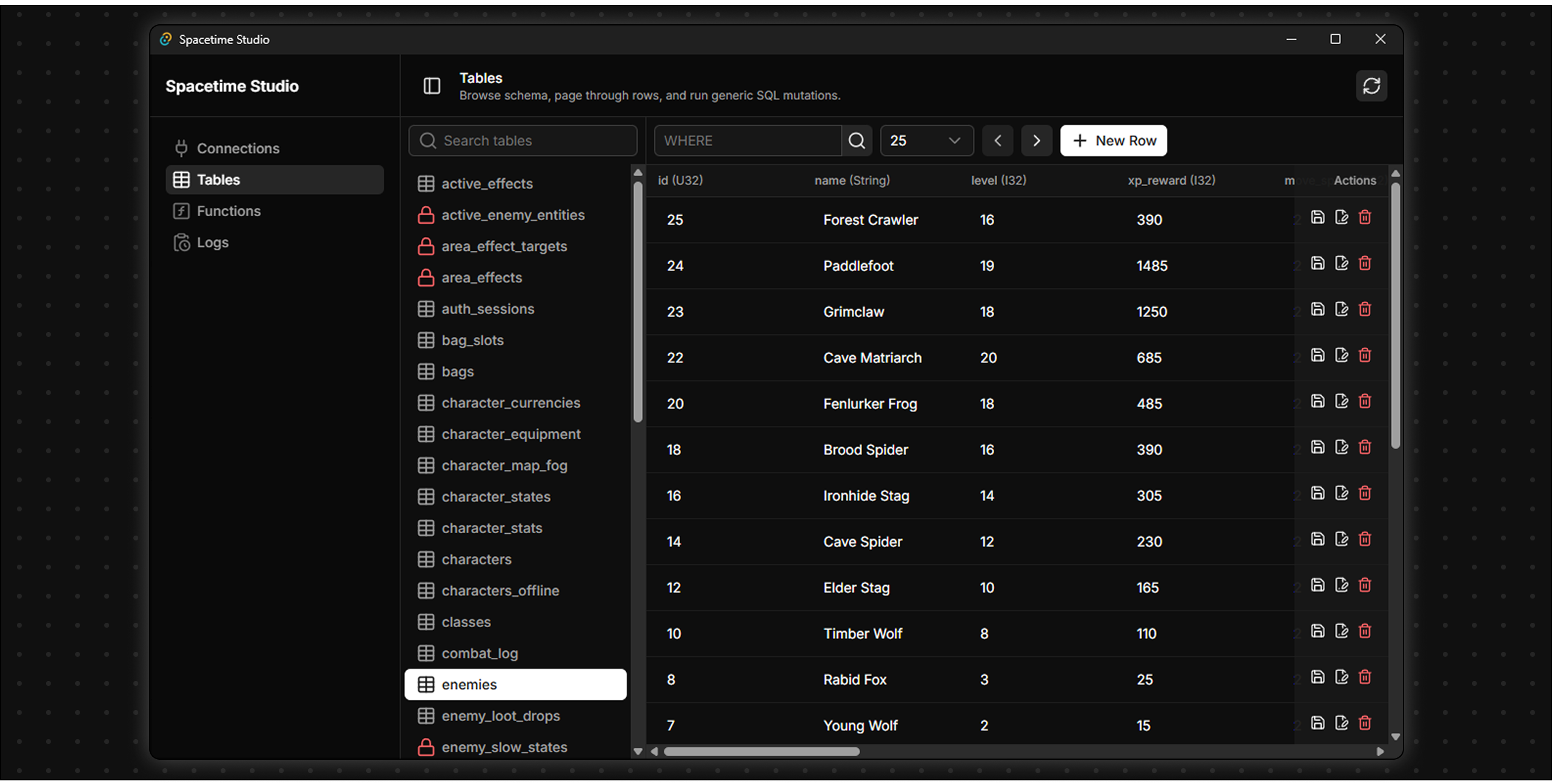Save the Rabid Fox row
This screenshot has width=1552, height=784.
point(1317,677)
